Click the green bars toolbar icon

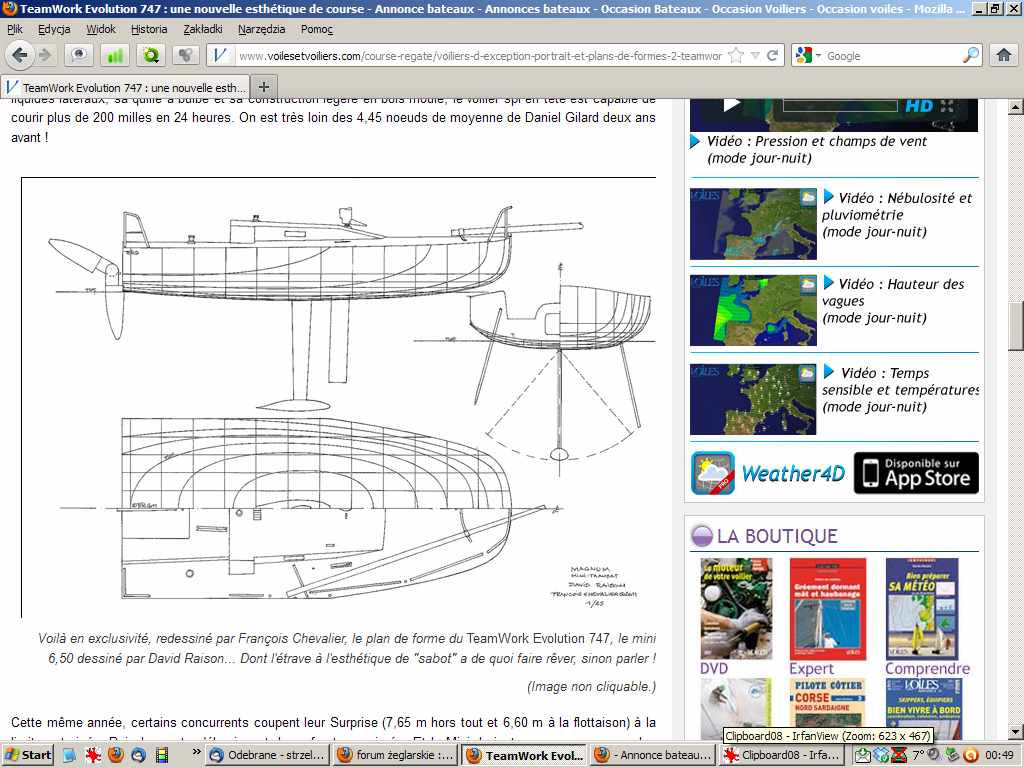(115, 55)
